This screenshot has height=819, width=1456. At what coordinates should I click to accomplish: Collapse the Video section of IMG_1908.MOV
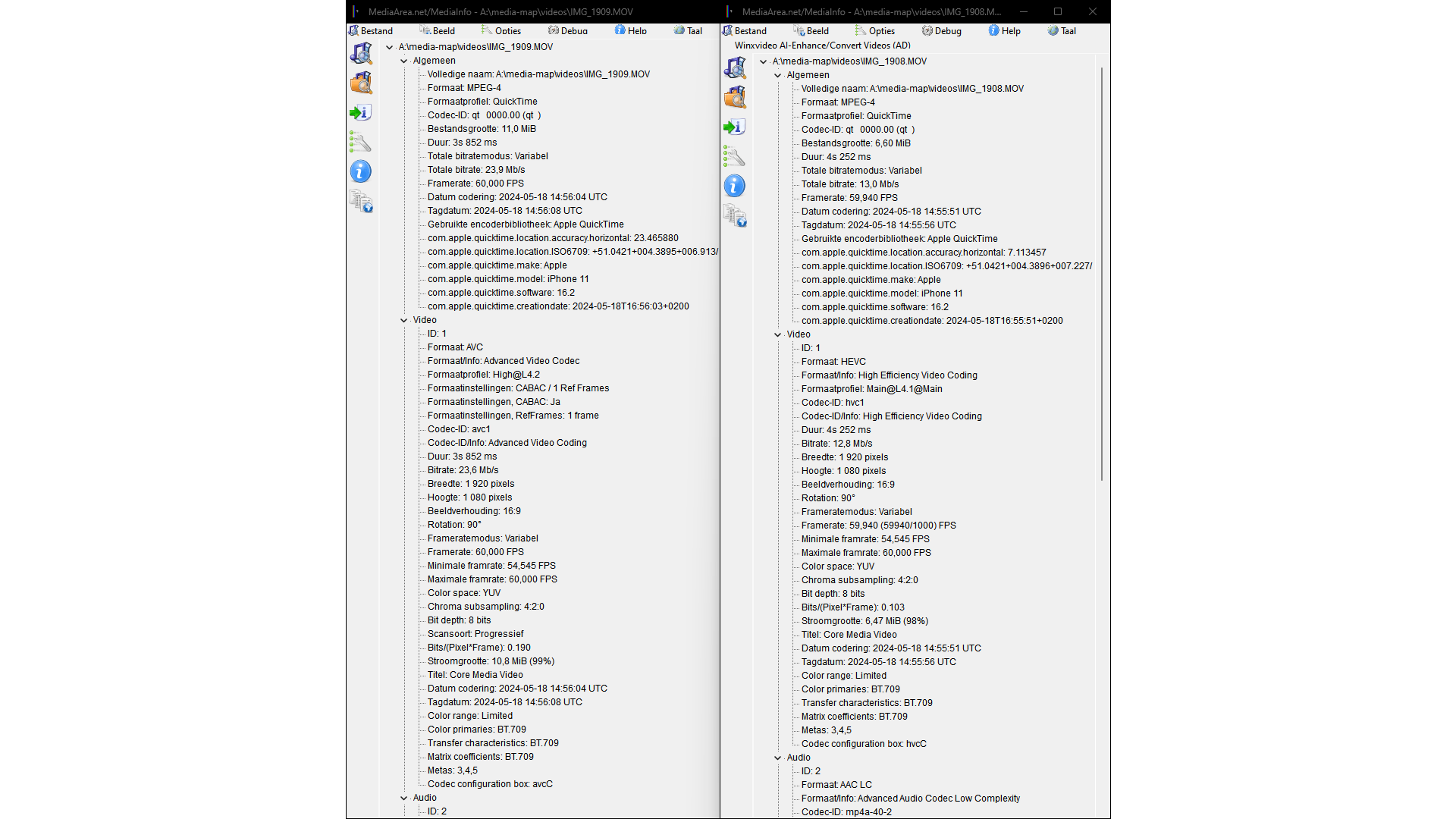pos(777,334)
